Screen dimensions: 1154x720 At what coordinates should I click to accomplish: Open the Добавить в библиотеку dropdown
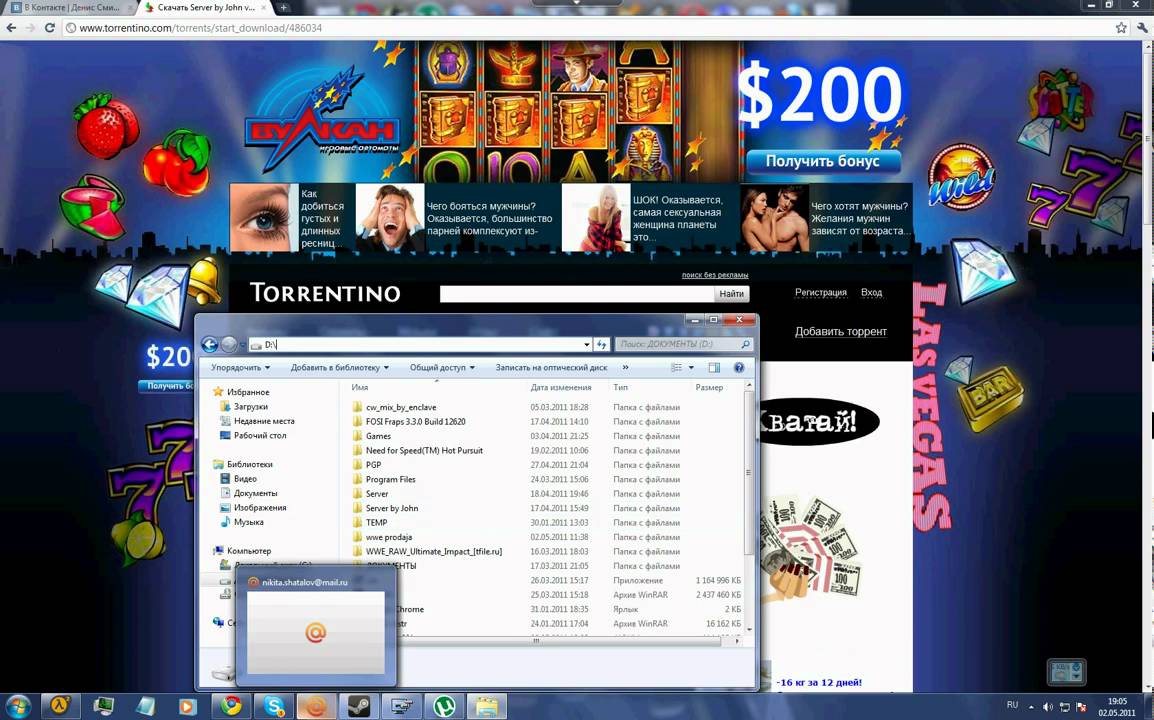point(339,367)
